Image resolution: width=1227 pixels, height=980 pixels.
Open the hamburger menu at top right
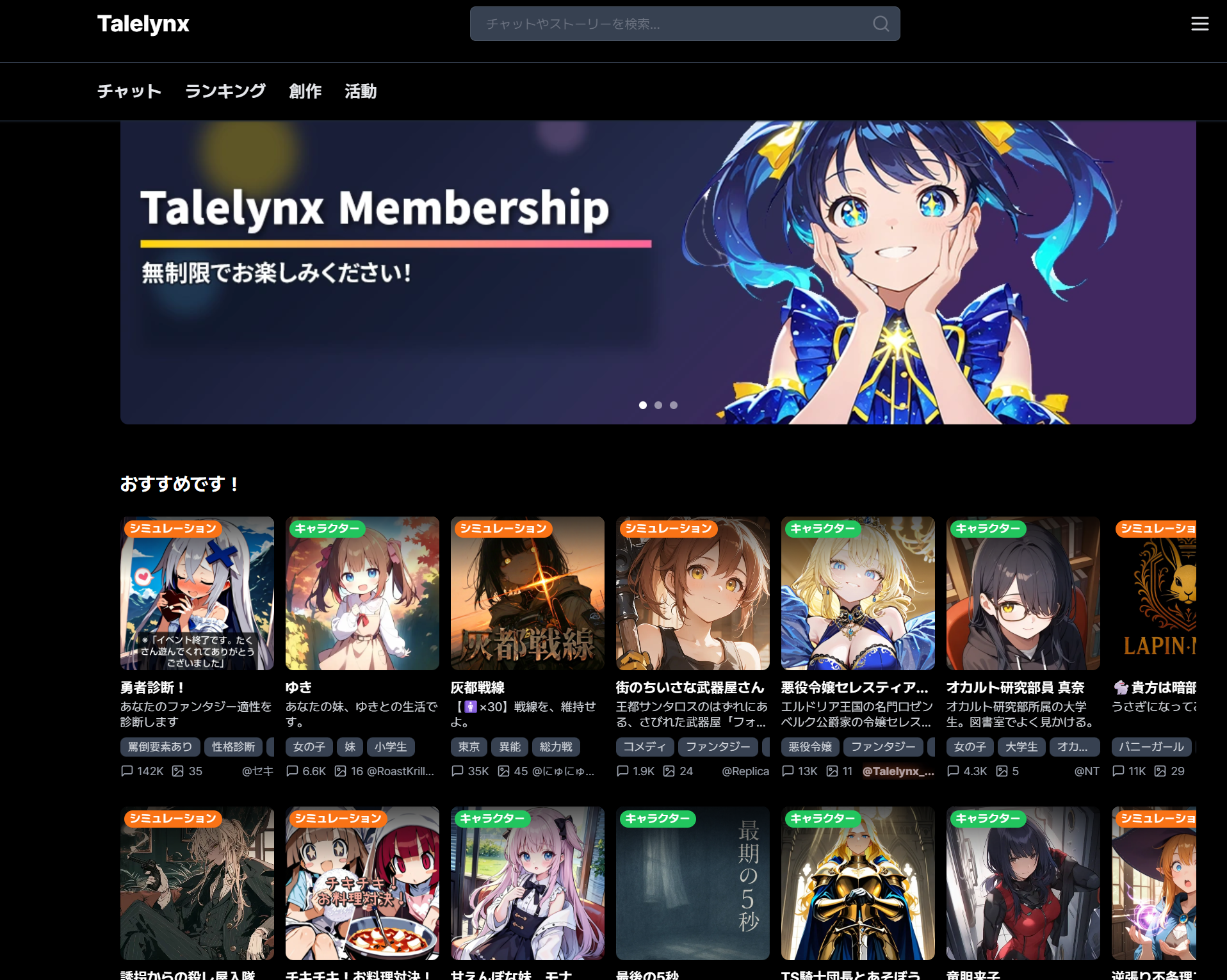1200,24
